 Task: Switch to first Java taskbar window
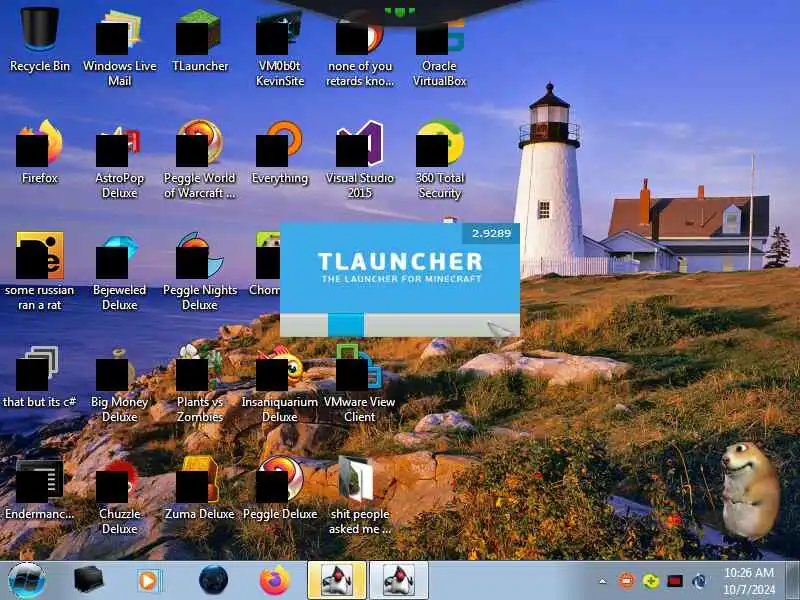point(336,580)
